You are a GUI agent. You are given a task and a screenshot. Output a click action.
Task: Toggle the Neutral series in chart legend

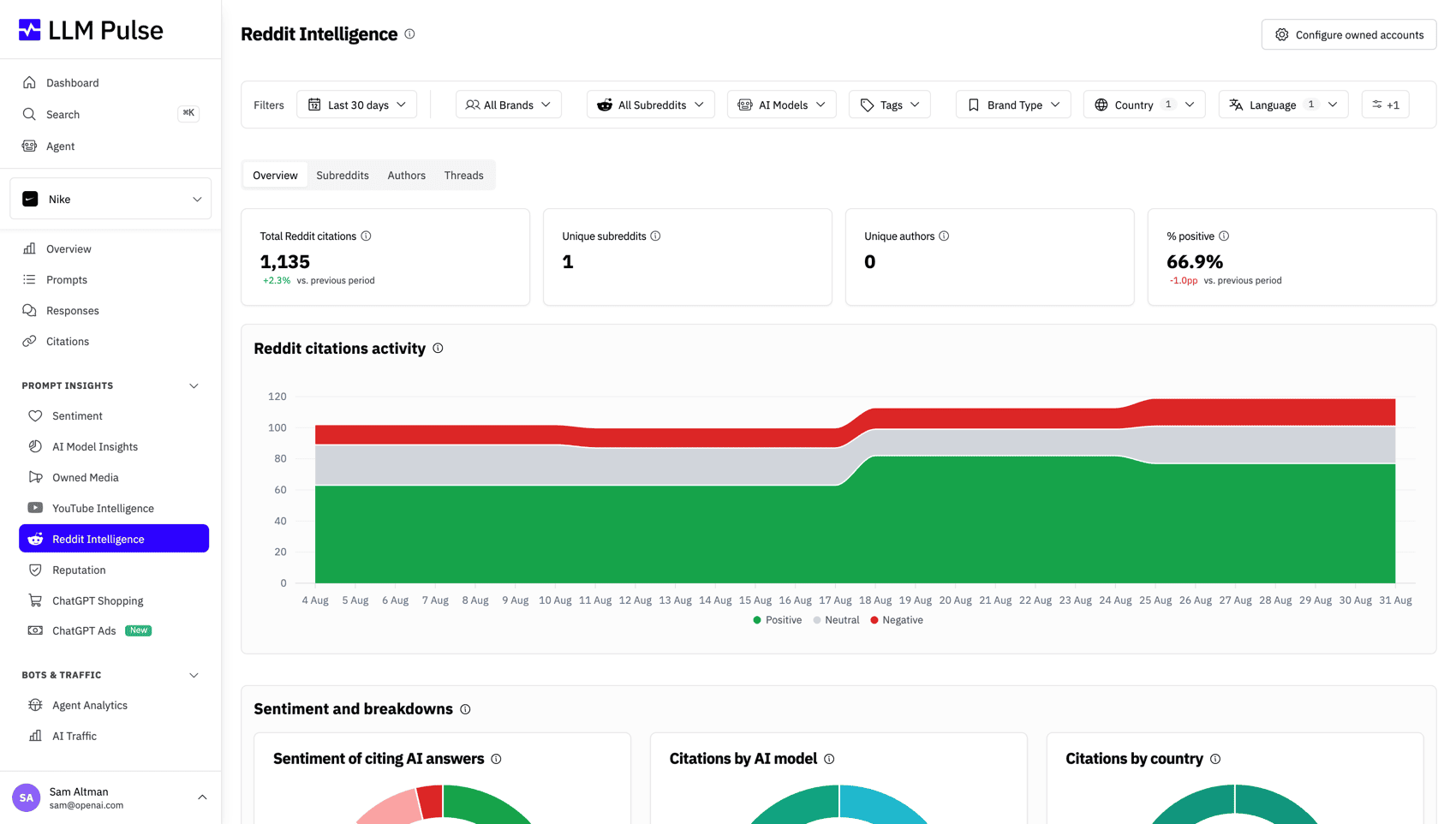[836, 620]
